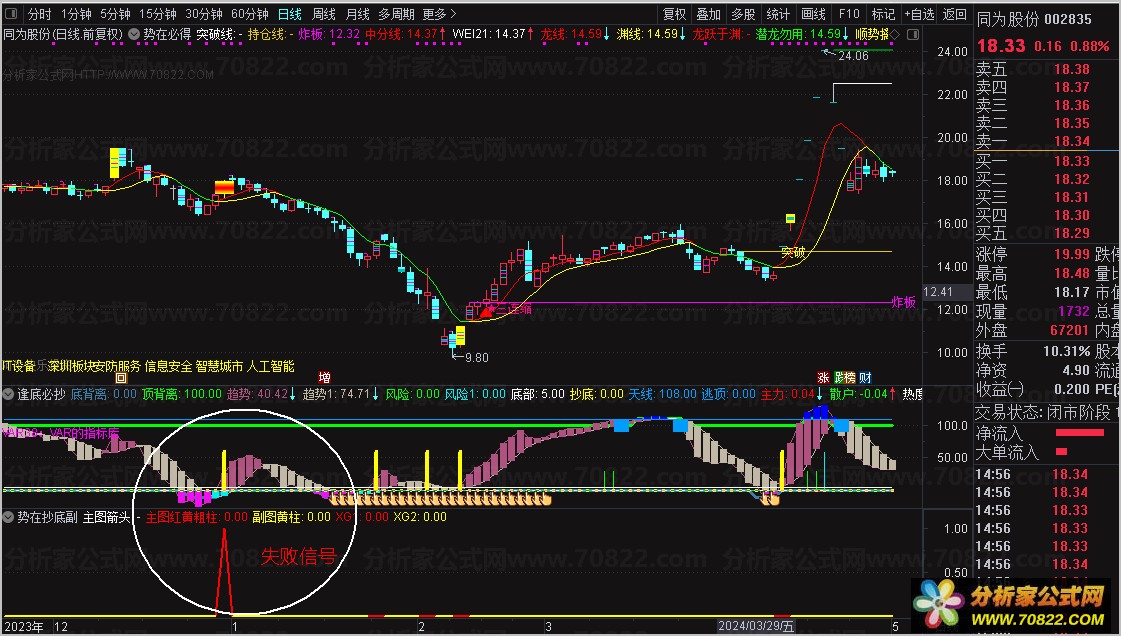The height and width of the screenshot is (636, 1121).
Task: Open the 多周期 multi-period view
Action: tap(396, 14)
